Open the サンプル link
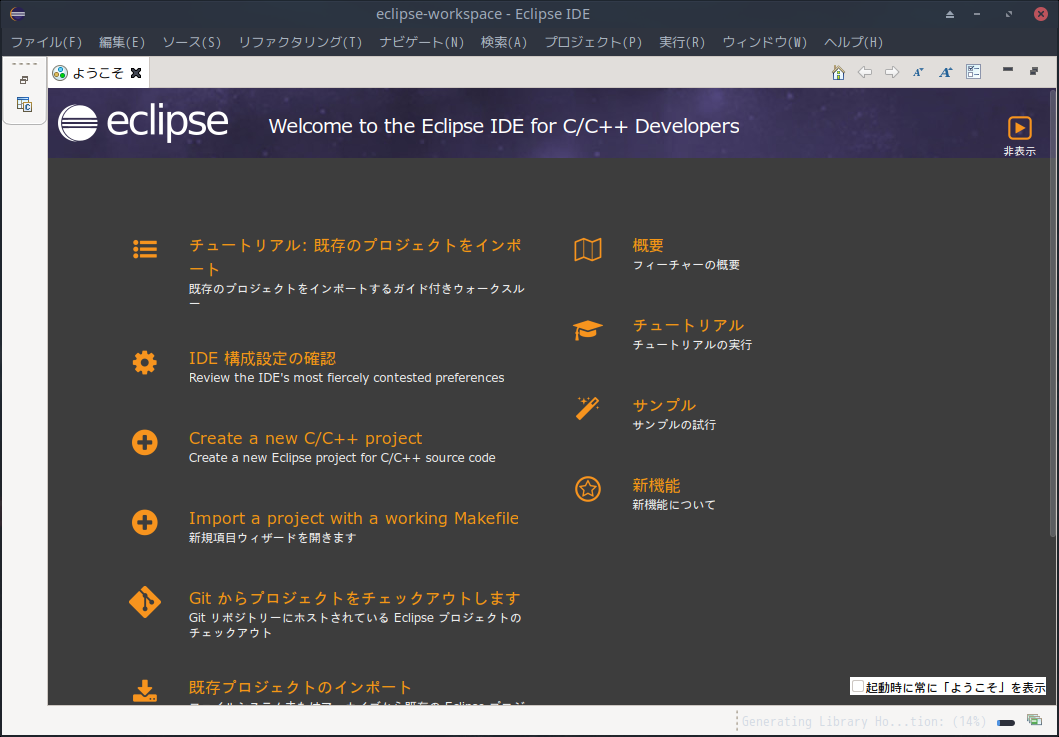 coord(663,405)
